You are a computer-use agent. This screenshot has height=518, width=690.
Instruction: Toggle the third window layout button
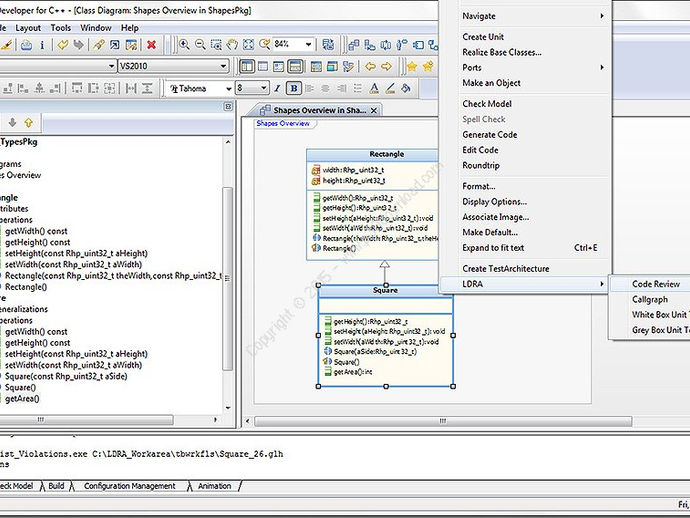pyautogui.click(x=279, y=66)
